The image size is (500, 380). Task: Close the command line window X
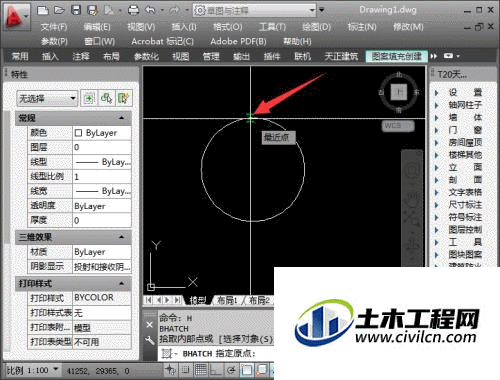pyautogui.click(x=150, y=325)
